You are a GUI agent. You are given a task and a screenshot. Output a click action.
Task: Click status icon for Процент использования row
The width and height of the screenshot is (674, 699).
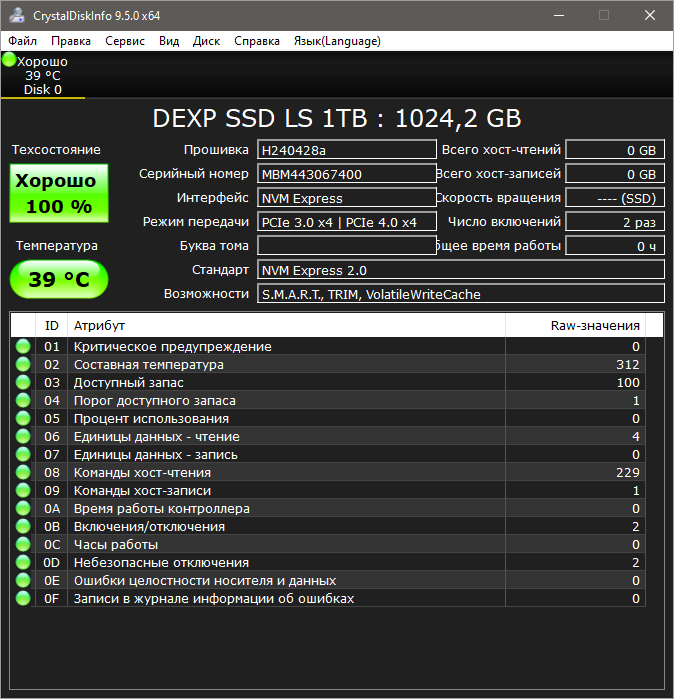(23, 419)
